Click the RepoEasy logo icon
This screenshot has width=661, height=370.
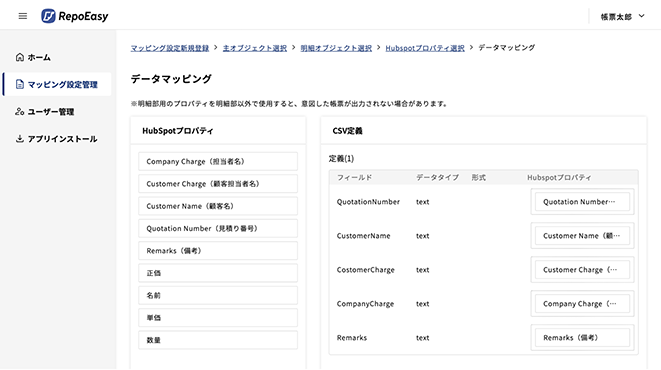pyautogui.click(x=48, y=16)
